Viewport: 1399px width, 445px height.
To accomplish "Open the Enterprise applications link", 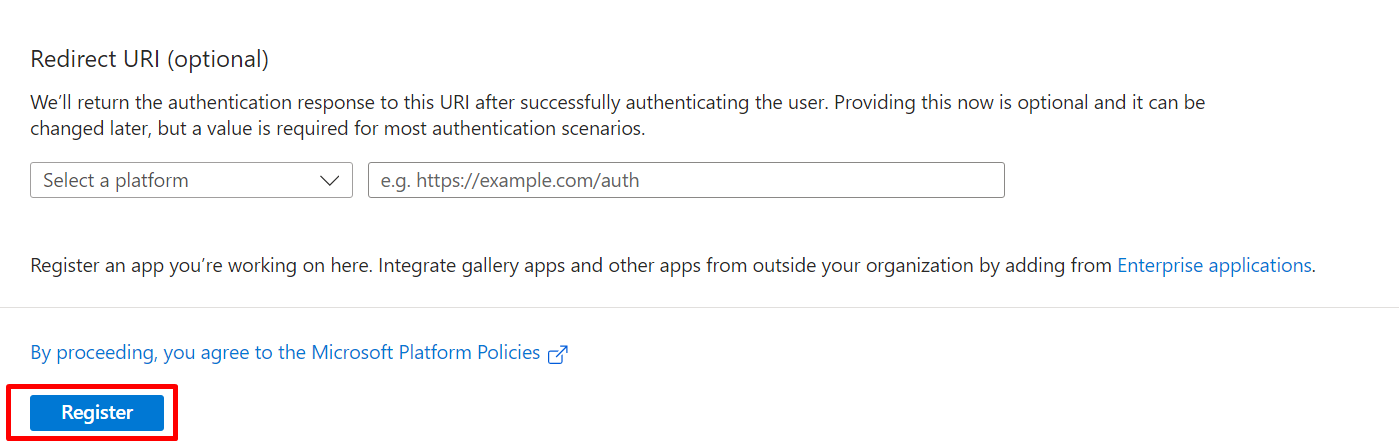I will [x=1214, y=265].
